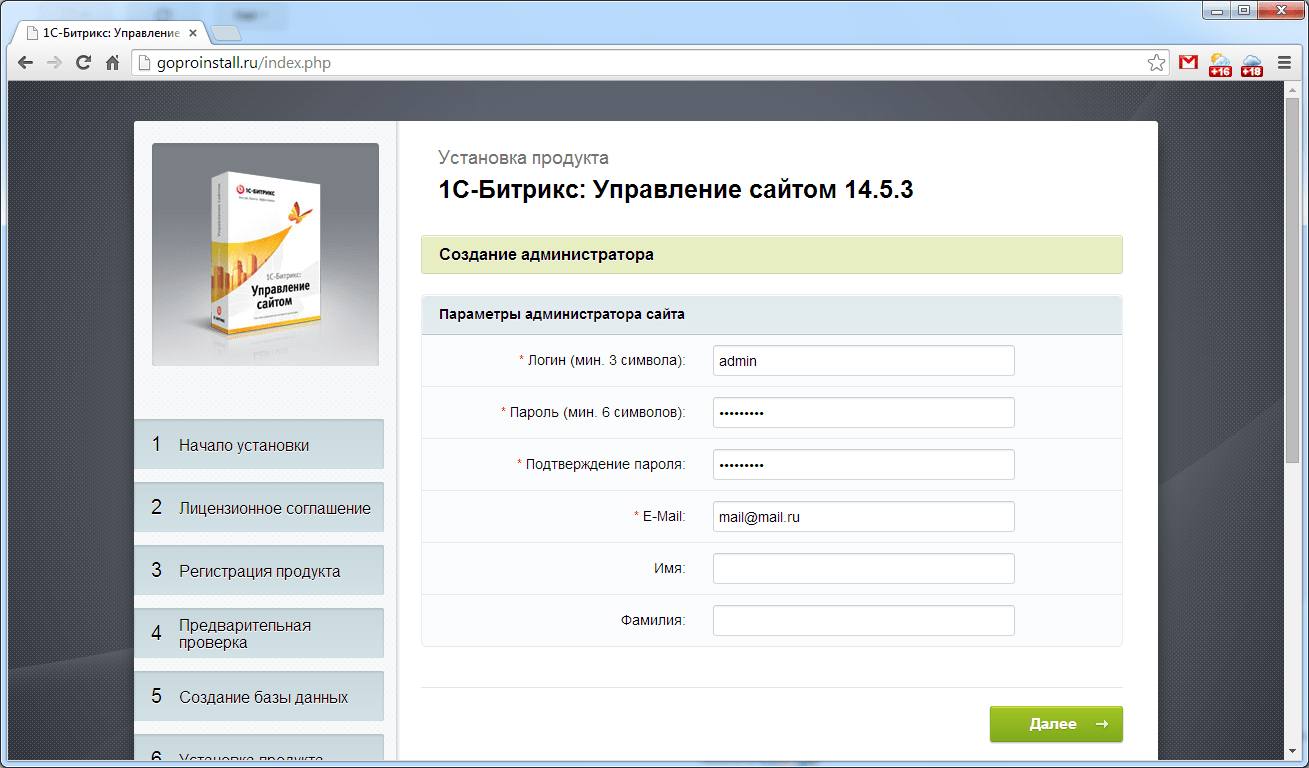
Task: Click the Подтверждение пароля label
Action: tap(601, 465)
